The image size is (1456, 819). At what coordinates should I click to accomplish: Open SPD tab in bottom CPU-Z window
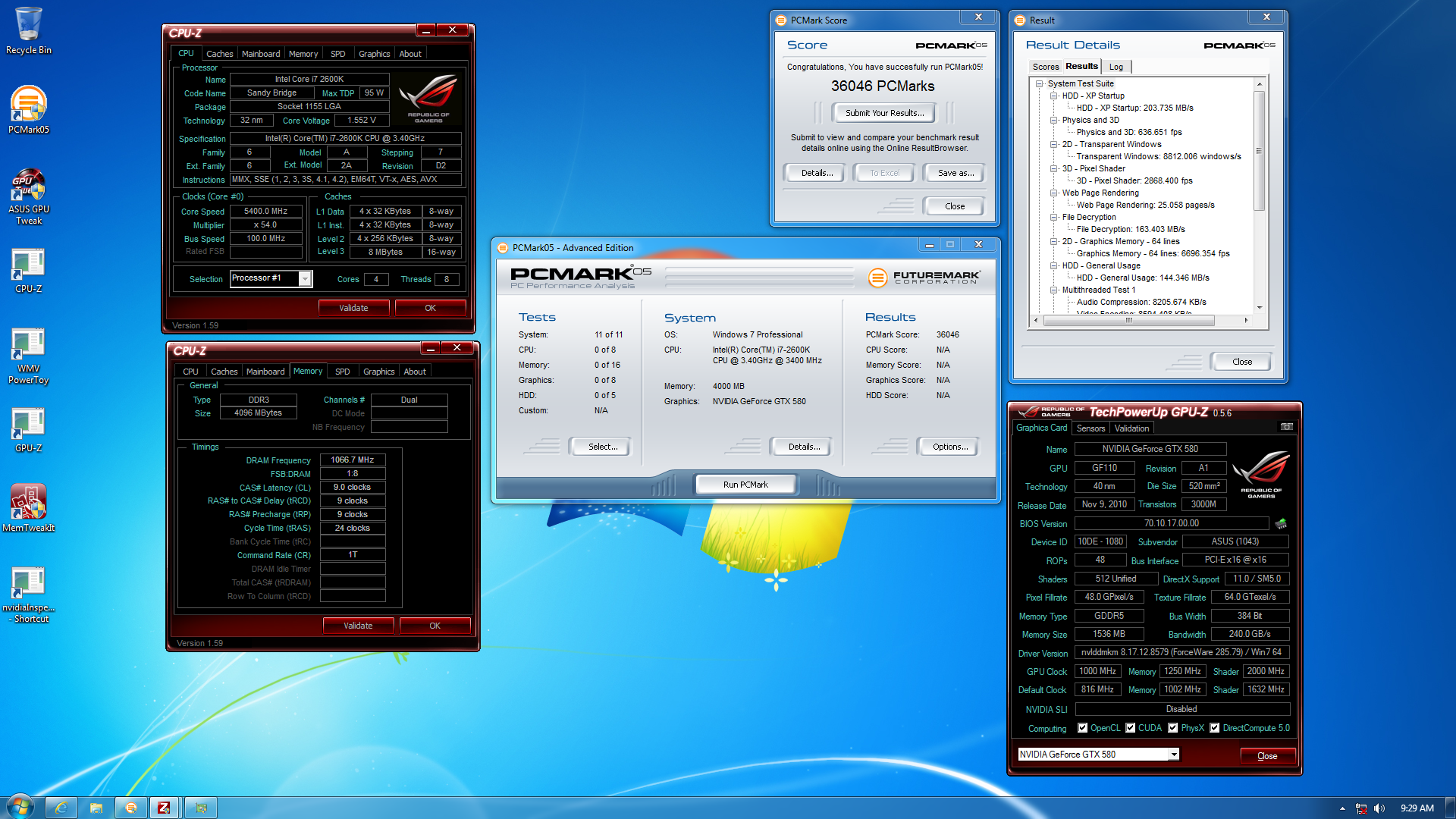[343, 372]
